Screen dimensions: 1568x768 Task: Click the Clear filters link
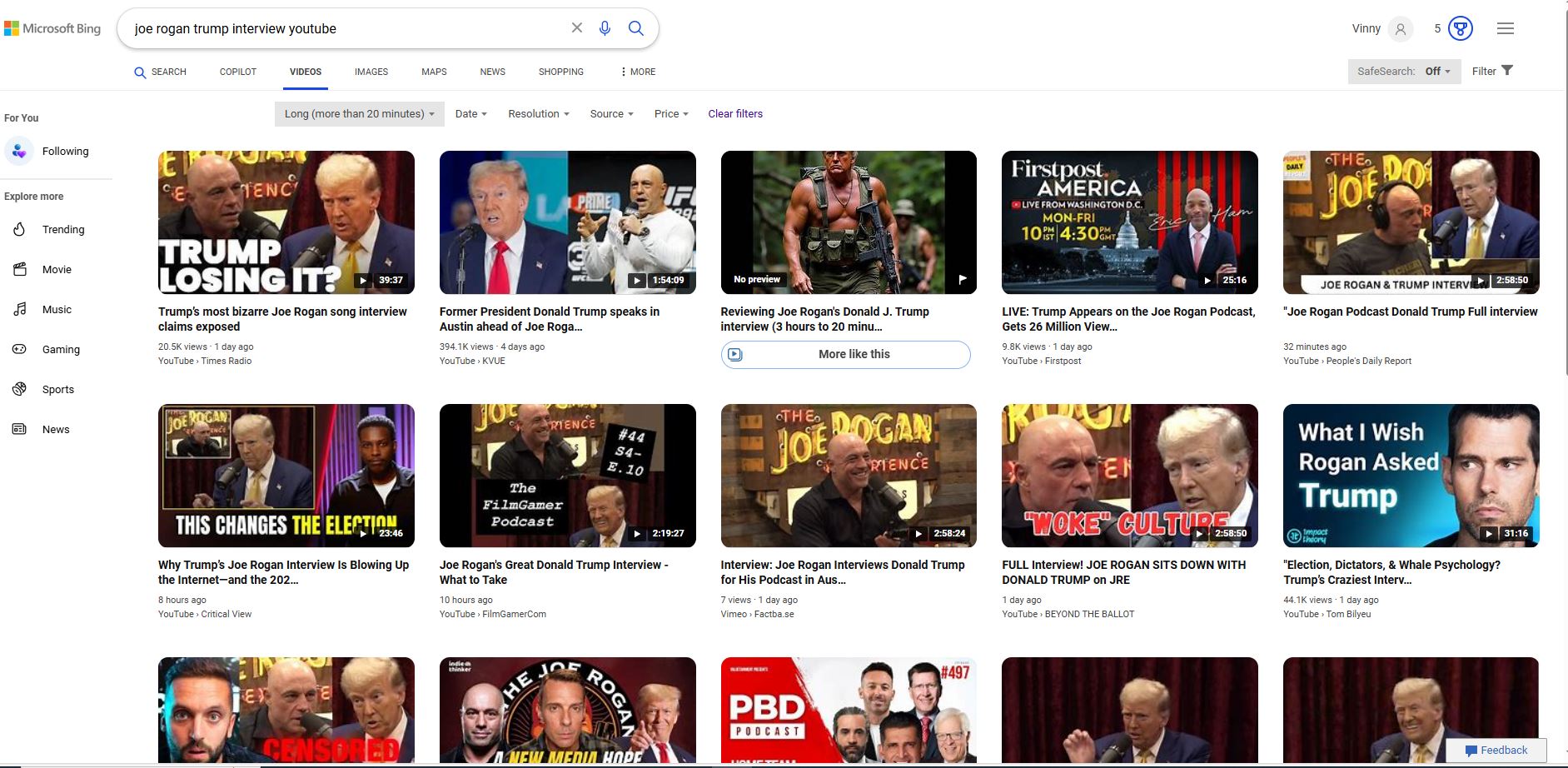point(735,114)
